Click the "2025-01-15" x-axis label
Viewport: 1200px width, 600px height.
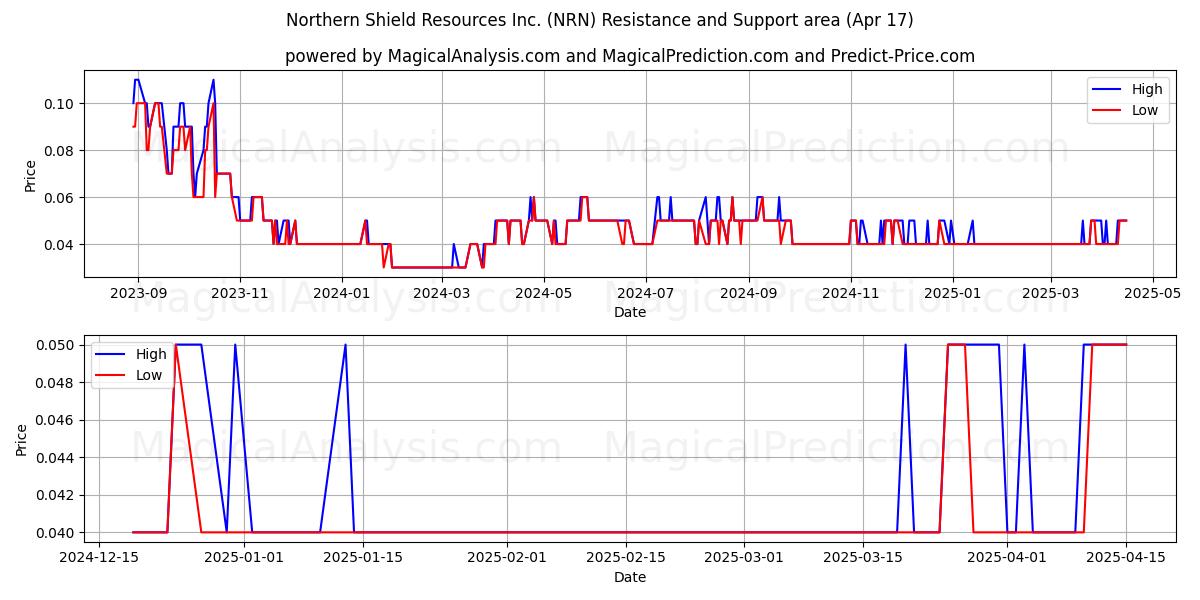362,558
